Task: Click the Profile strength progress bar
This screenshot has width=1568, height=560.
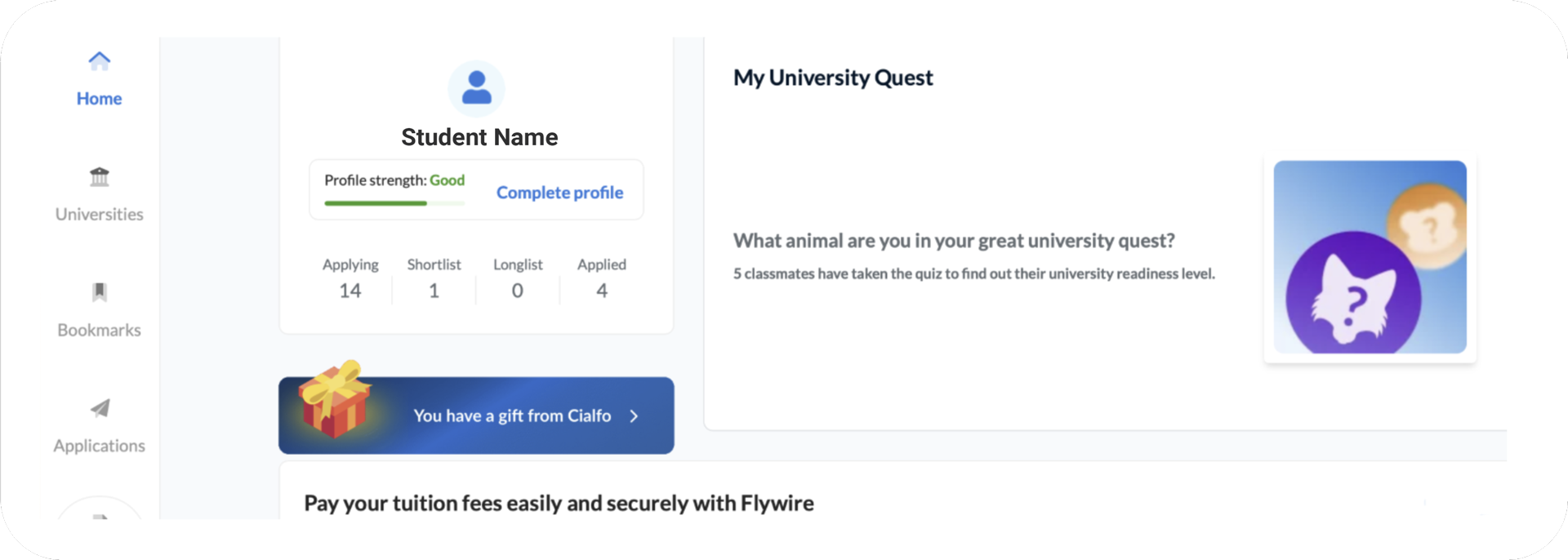Action: [394, 203]
